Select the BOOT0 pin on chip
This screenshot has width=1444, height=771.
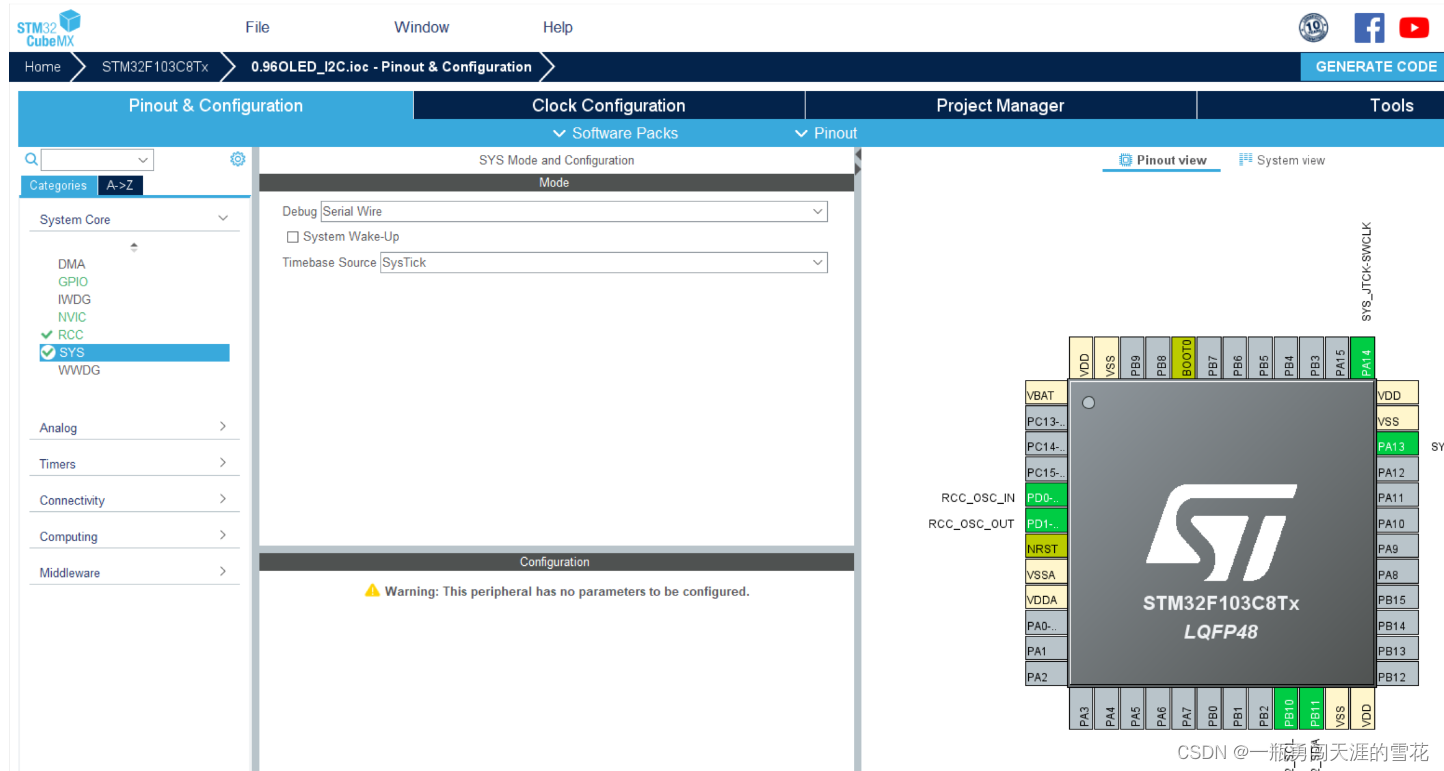pyautogui.click(x=1184, y=356)
